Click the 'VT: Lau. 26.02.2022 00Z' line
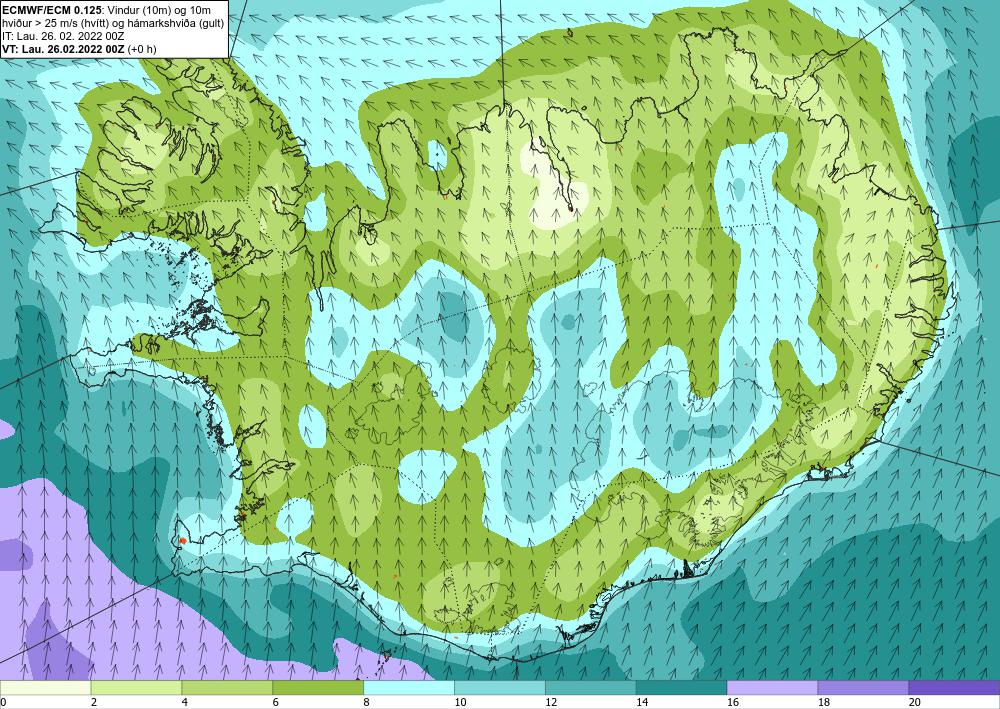 click(64, 49)
